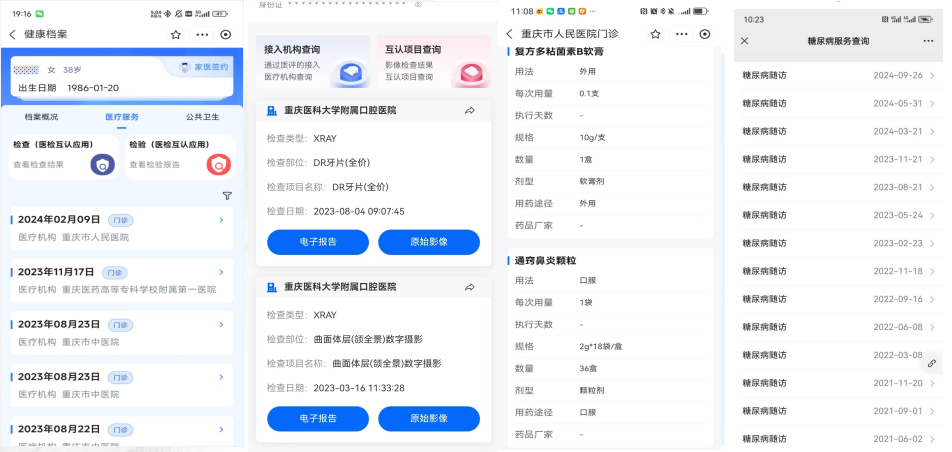This screenshot has width=952, height=452.
Task: Open 检查 (医检互认应用) shield icon
Action: pos(101,165)
